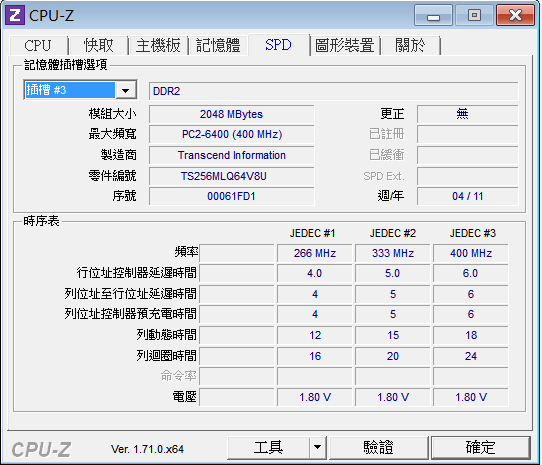Minimize the CPU-Z window
The image size is (542, 465).
[x=433, y=15]
